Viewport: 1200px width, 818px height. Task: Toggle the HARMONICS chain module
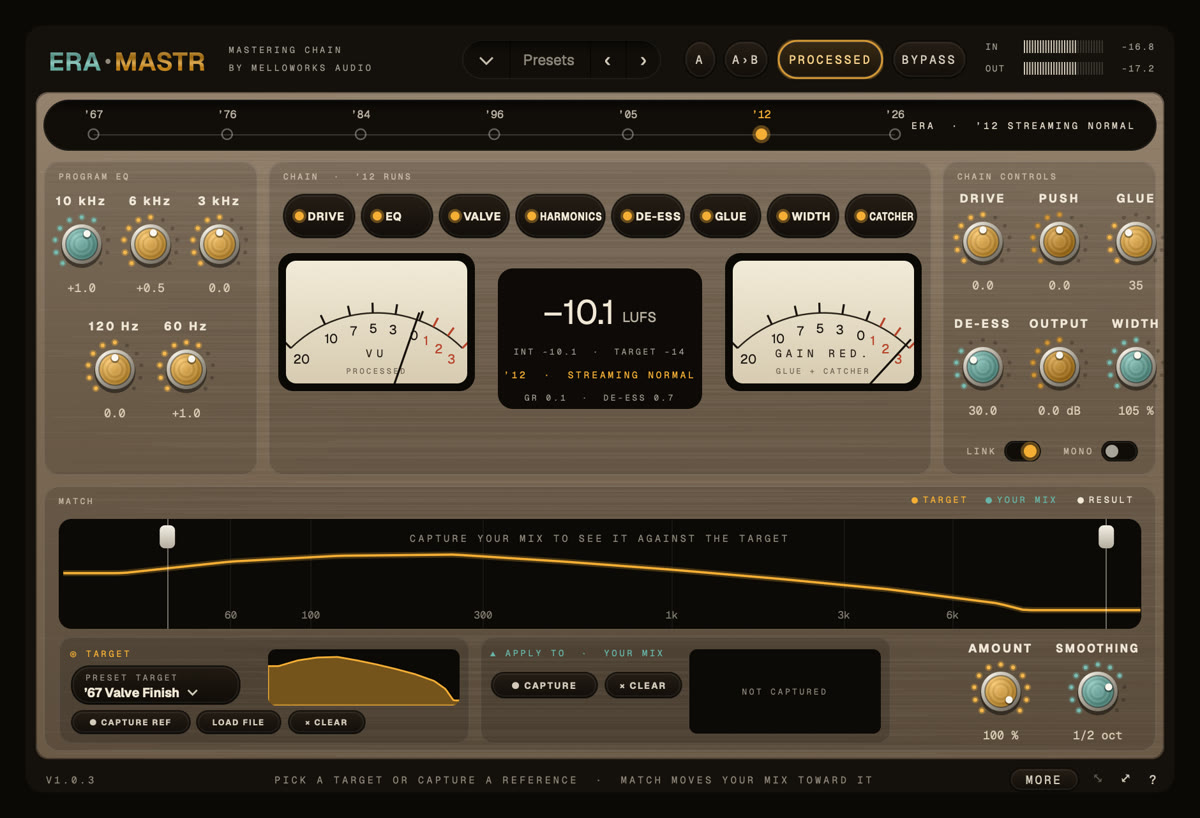pos(560,216)
